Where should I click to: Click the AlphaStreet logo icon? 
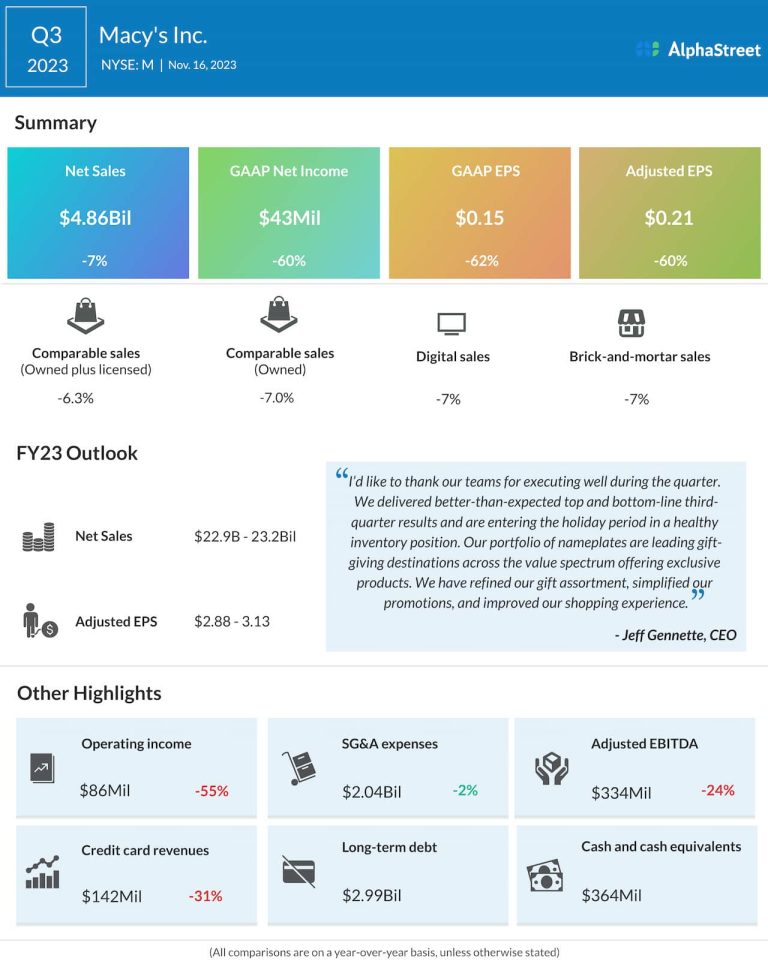tap(648, 49)
